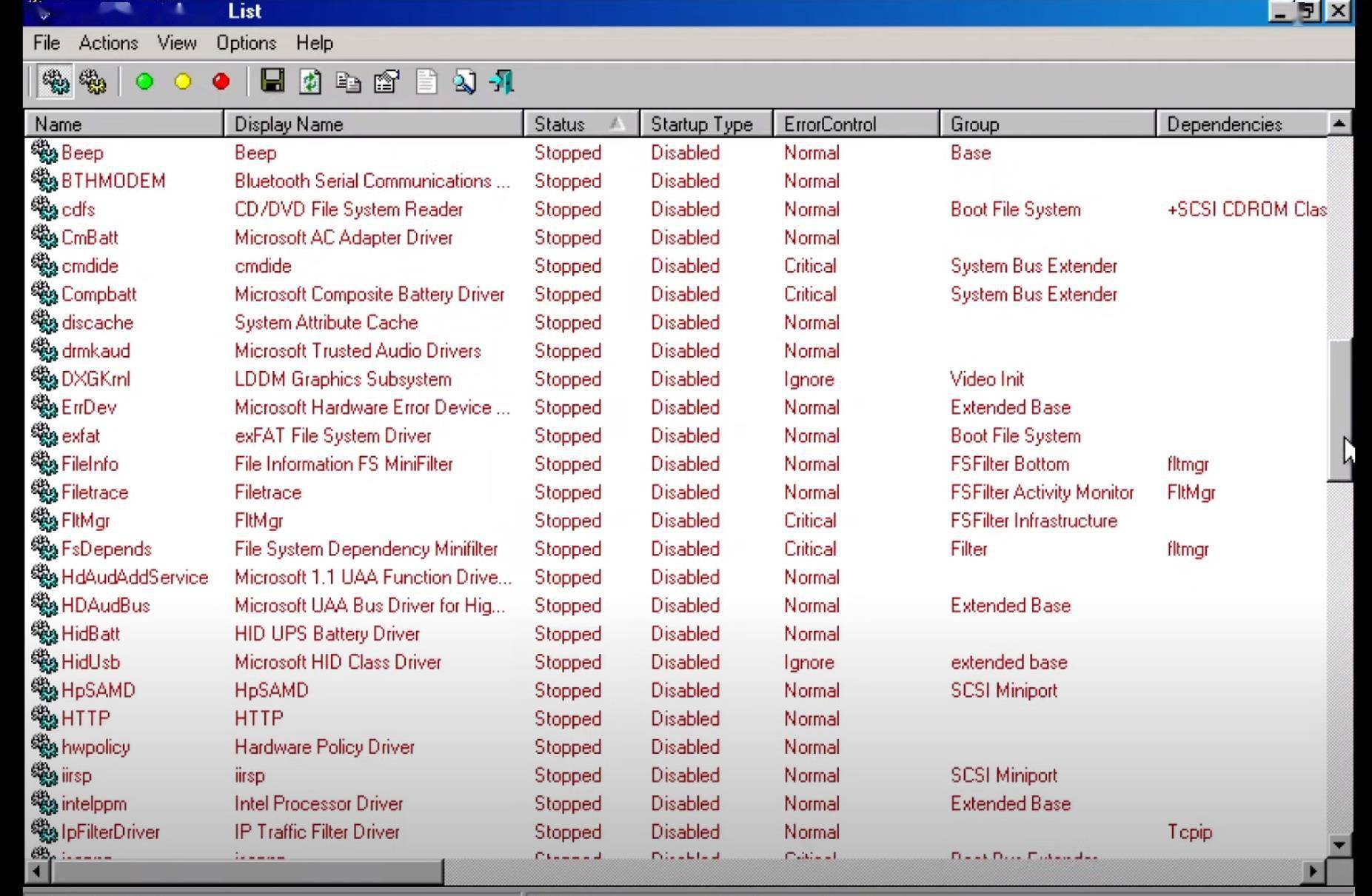This screenshot has height=896, width=1372.
Task: Click the Find magnifying glass icon
Action: pos(464,82)
